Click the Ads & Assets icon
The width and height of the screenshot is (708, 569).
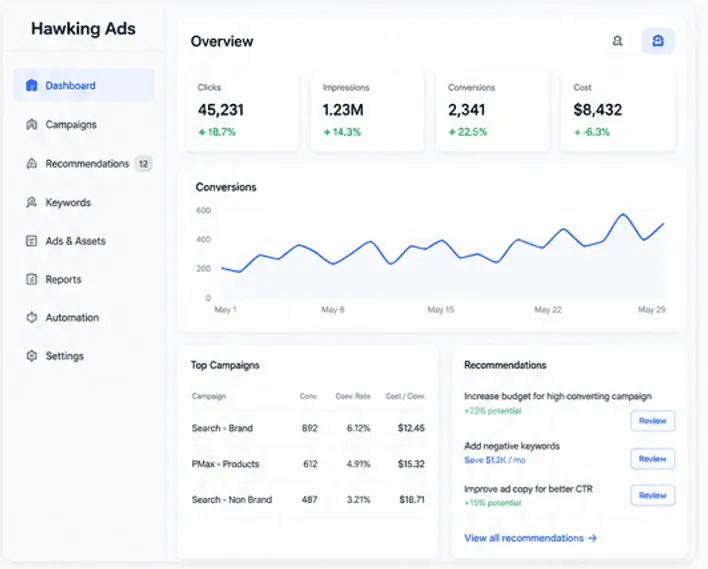(x=32, y=241)
